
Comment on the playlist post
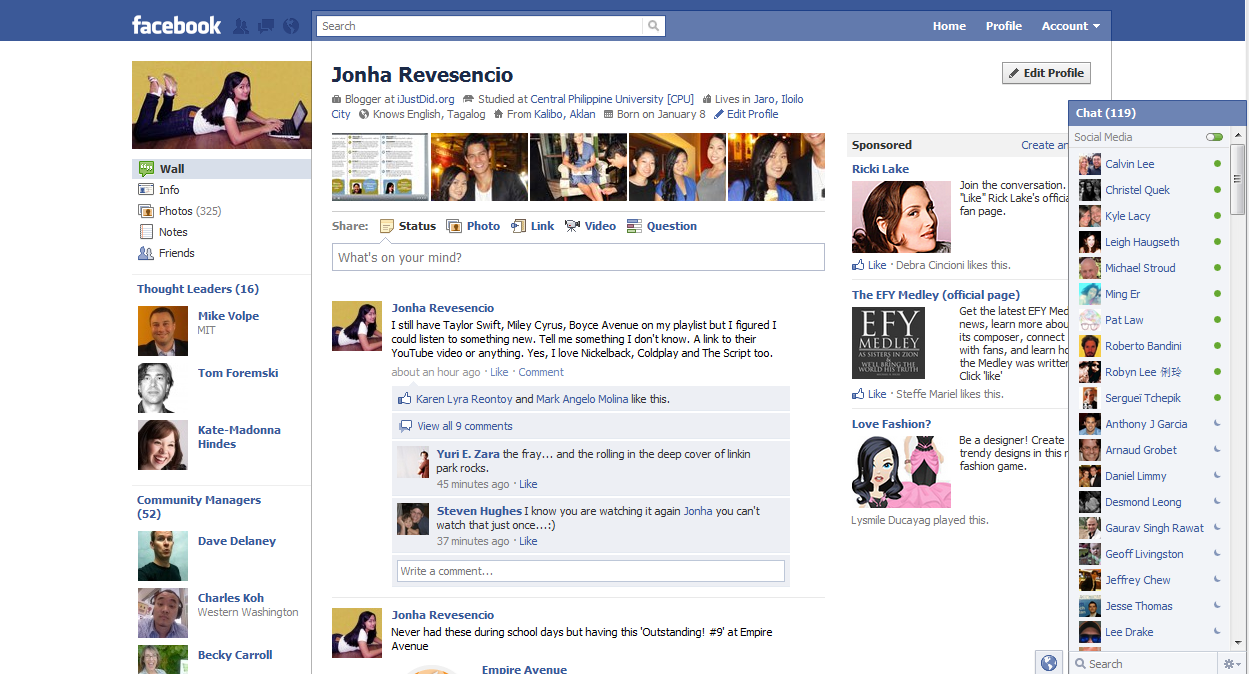click(x=541, y=372)
